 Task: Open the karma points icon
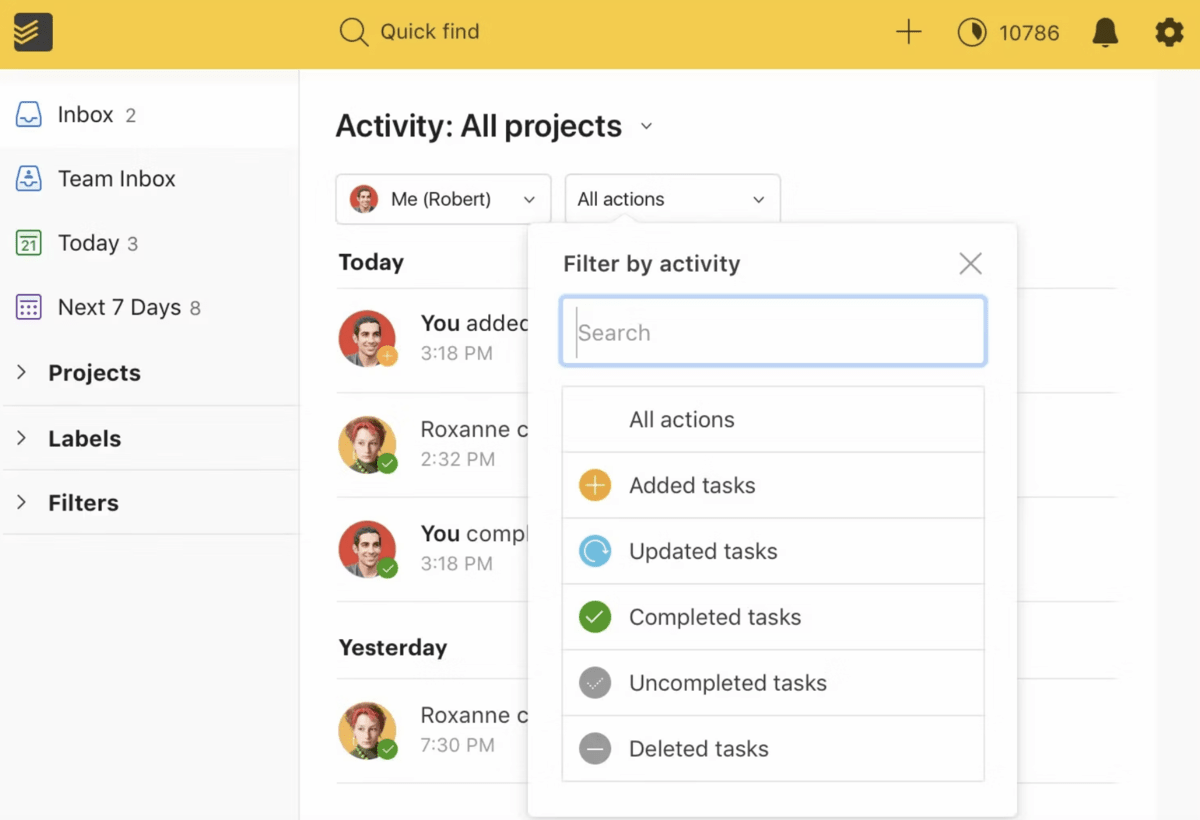pyautogui.click(x=971, y=33)
